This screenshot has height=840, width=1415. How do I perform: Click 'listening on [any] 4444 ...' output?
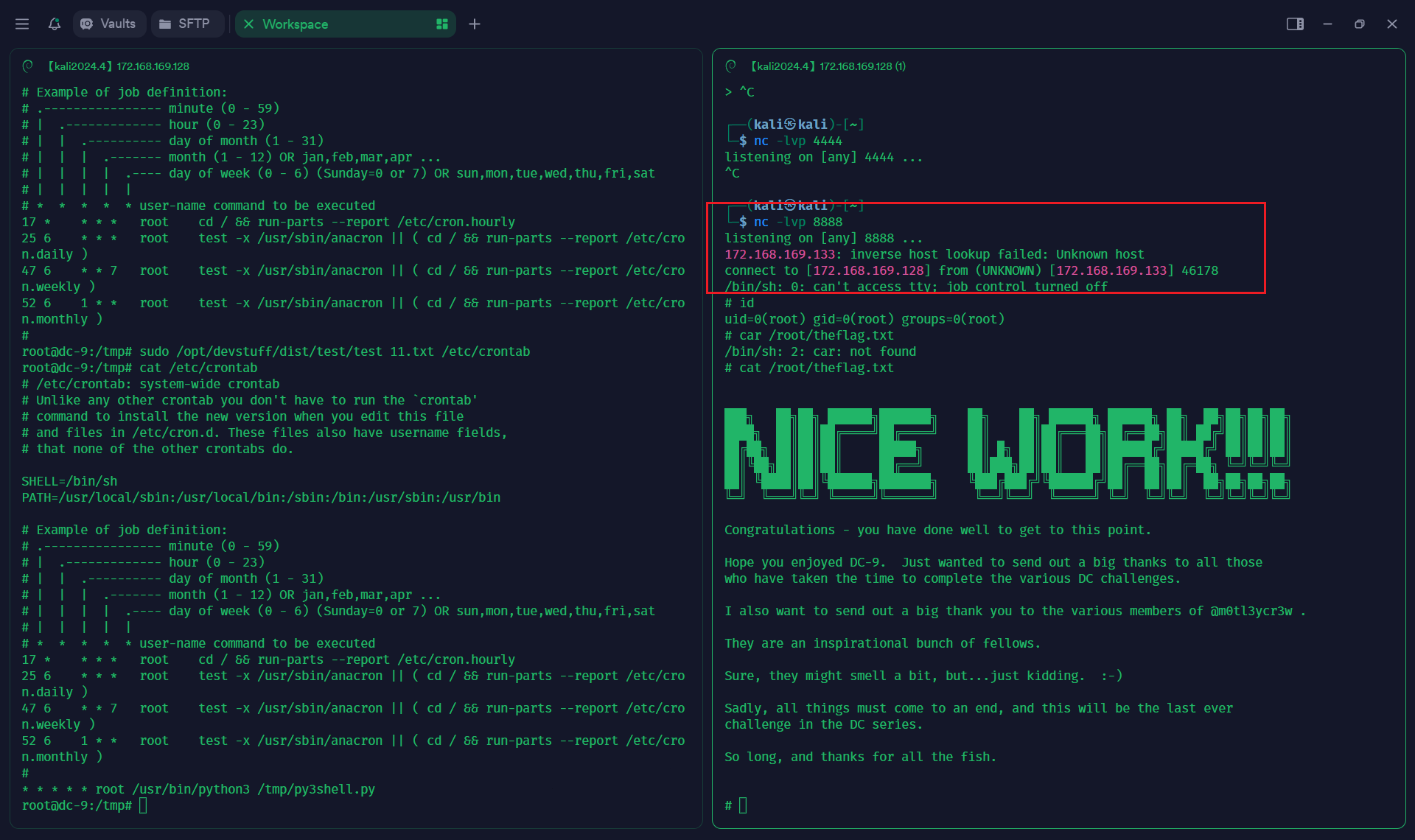tap(823, 157)
